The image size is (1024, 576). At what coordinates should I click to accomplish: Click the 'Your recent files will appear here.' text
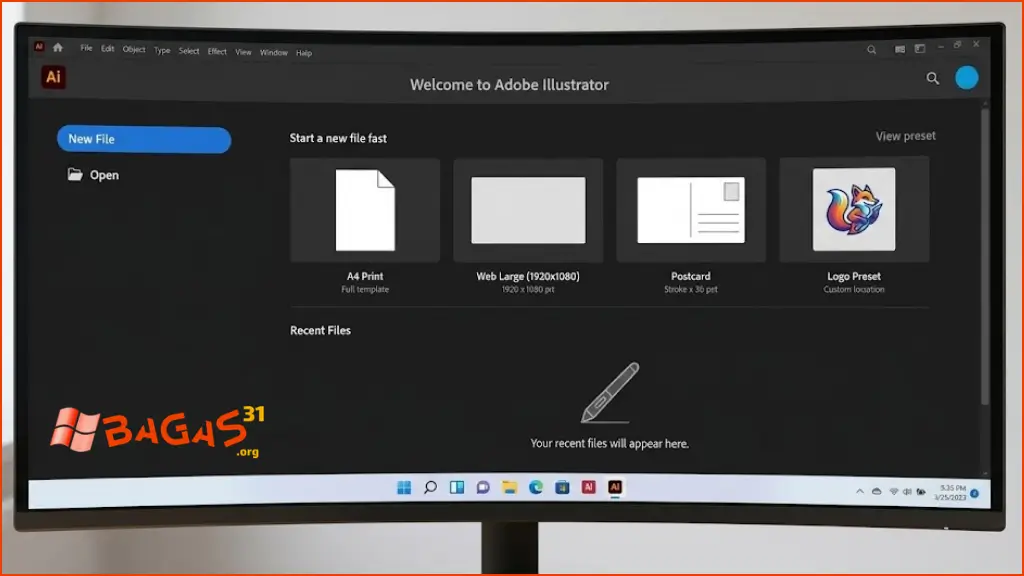coord(609,443)
